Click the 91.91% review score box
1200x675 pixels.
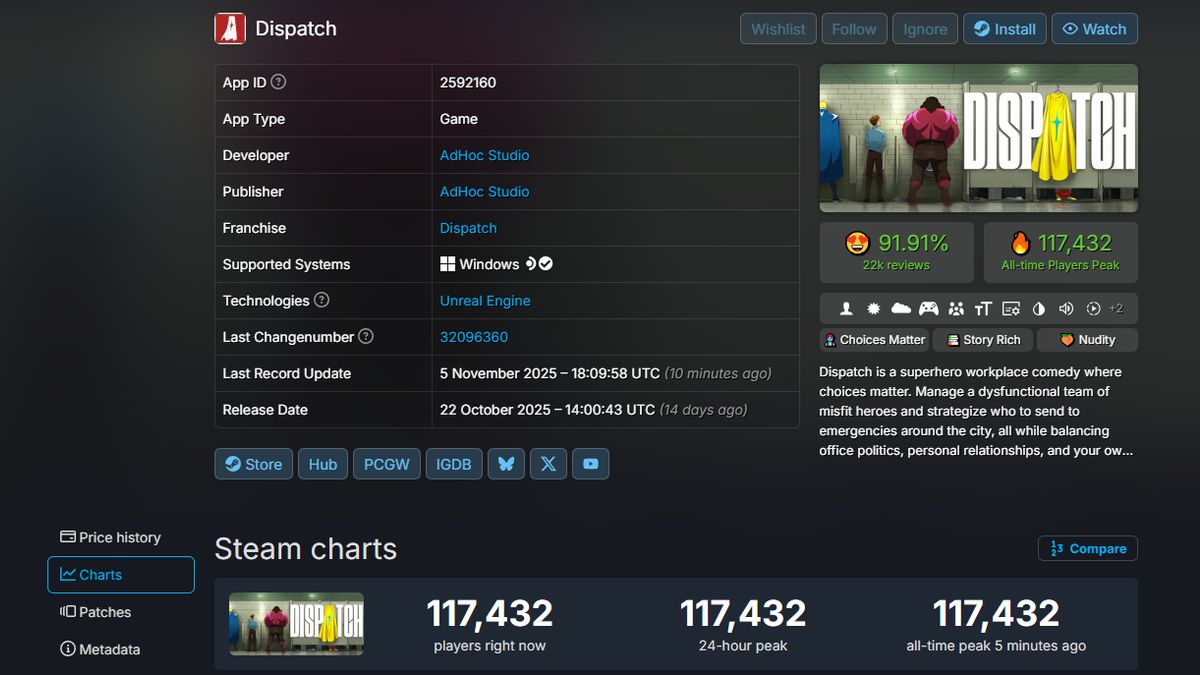click(x=896, y=252)
